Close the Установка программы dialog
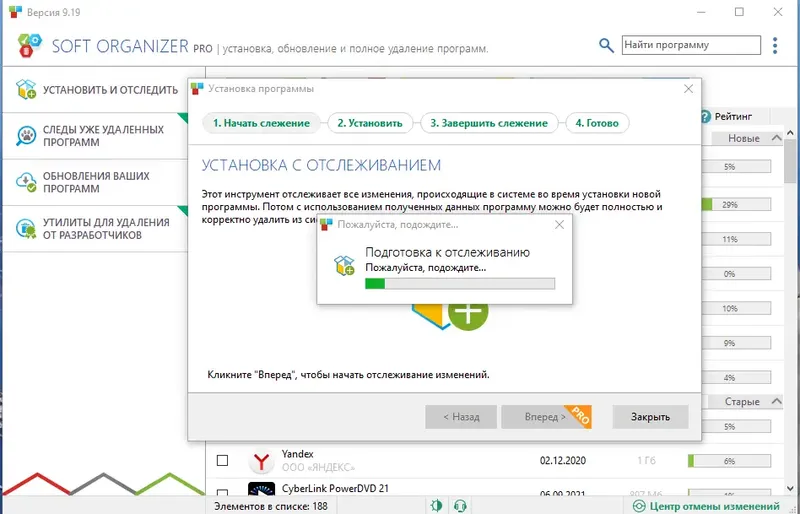The height and width of the screenshot is (514, 800). point(688,89)
